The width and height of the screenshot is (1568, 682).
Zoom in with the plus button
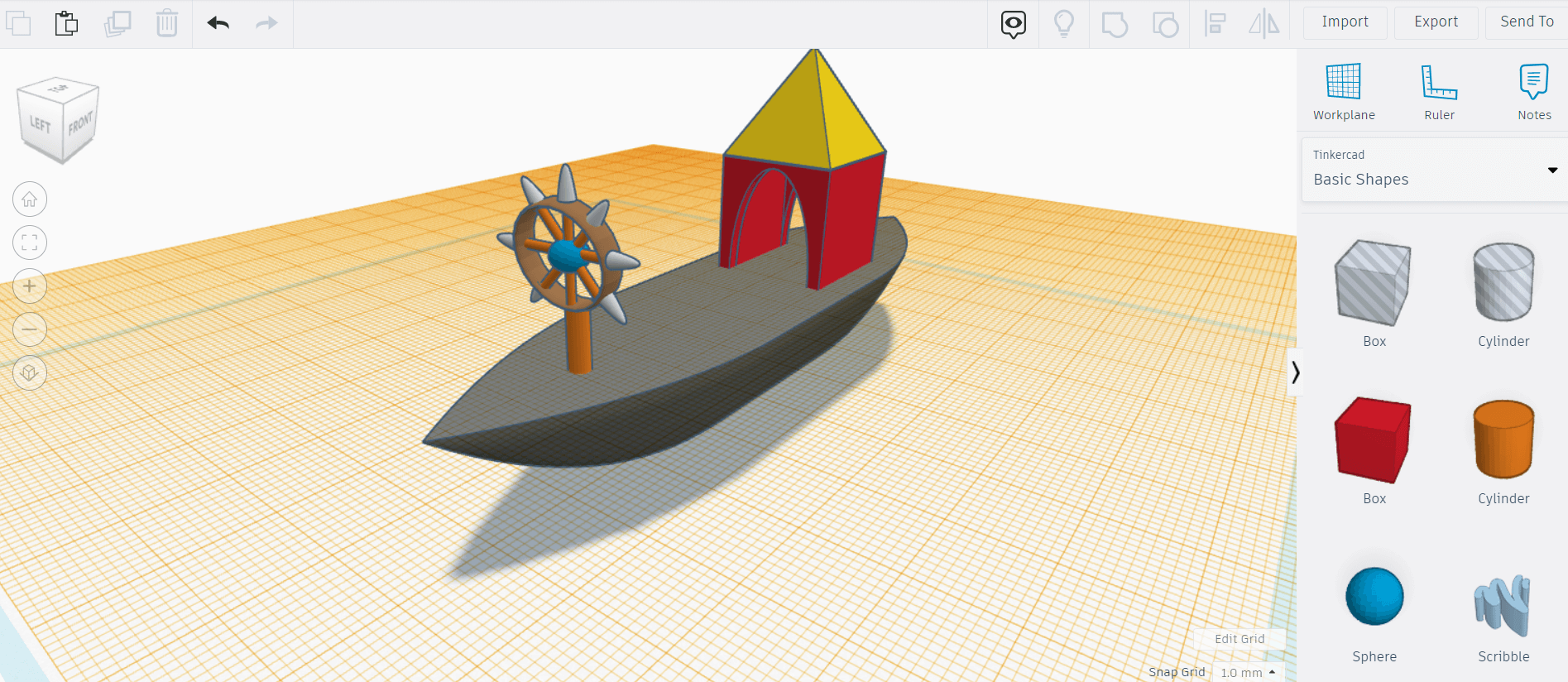(x=30, y=286)
